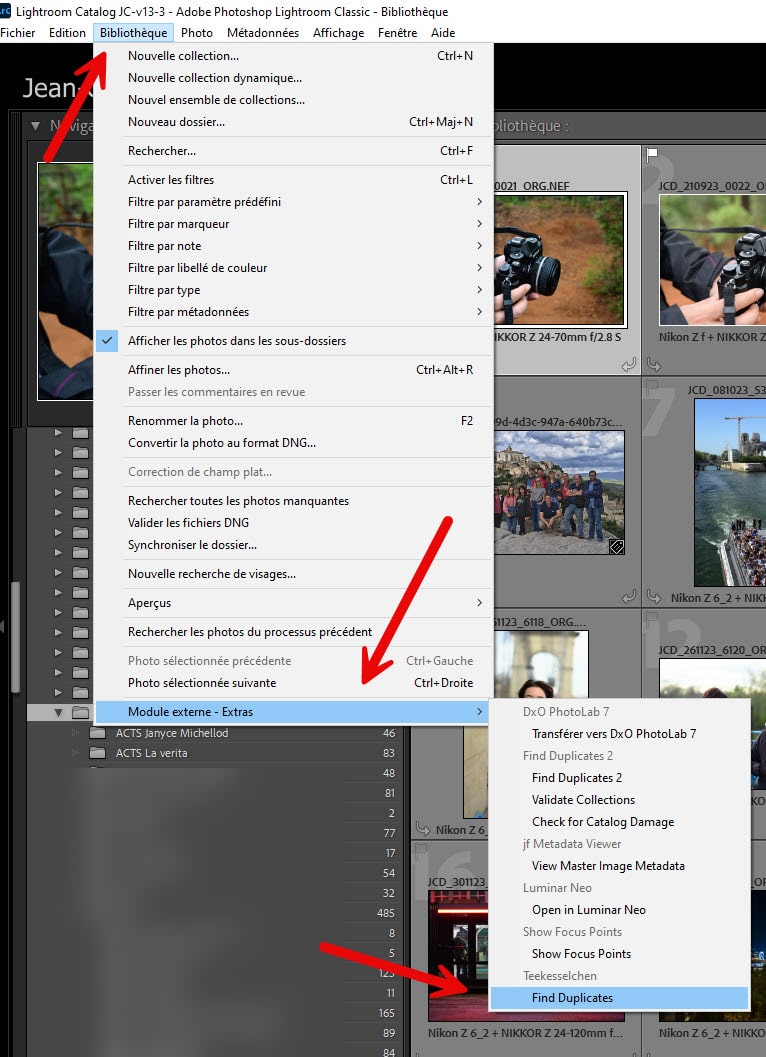
Task: Select the ACTS La verita folder
Action: (x=151, y=753)
